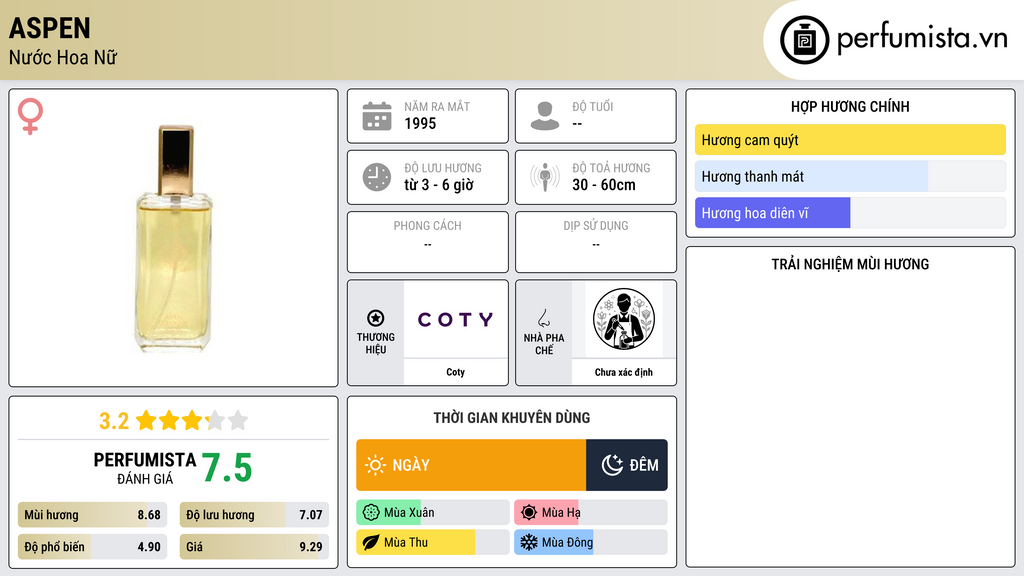Screen dimensions: 1024x576
Task: Click the Hương cam quýt accord bar
Action: click(850, 140)
